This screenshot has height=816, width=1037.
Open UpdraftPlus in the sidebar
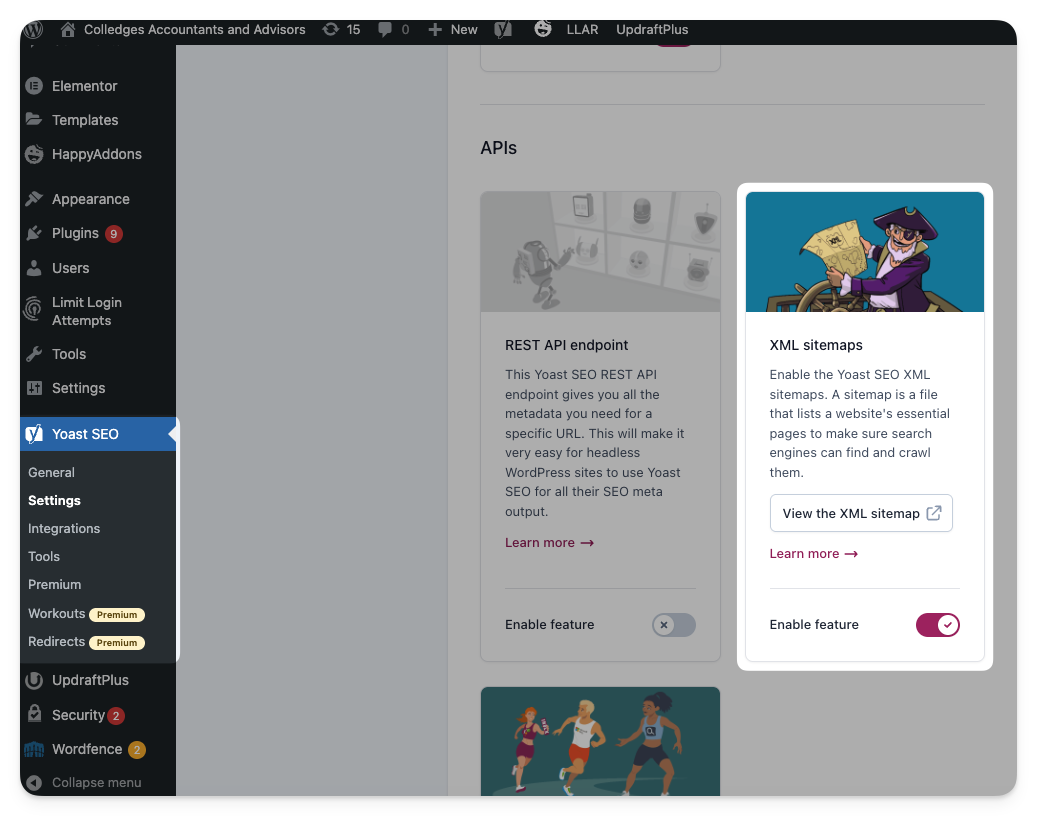(90, 680)
